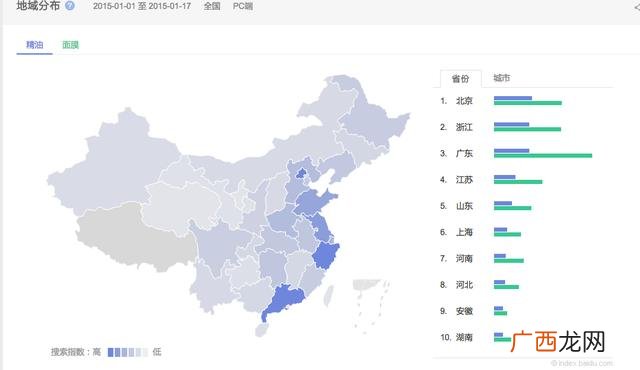This screenshot has width=640, height=370.
Task: Select the 省份 ranking tab
Action: tap(460, 78)
